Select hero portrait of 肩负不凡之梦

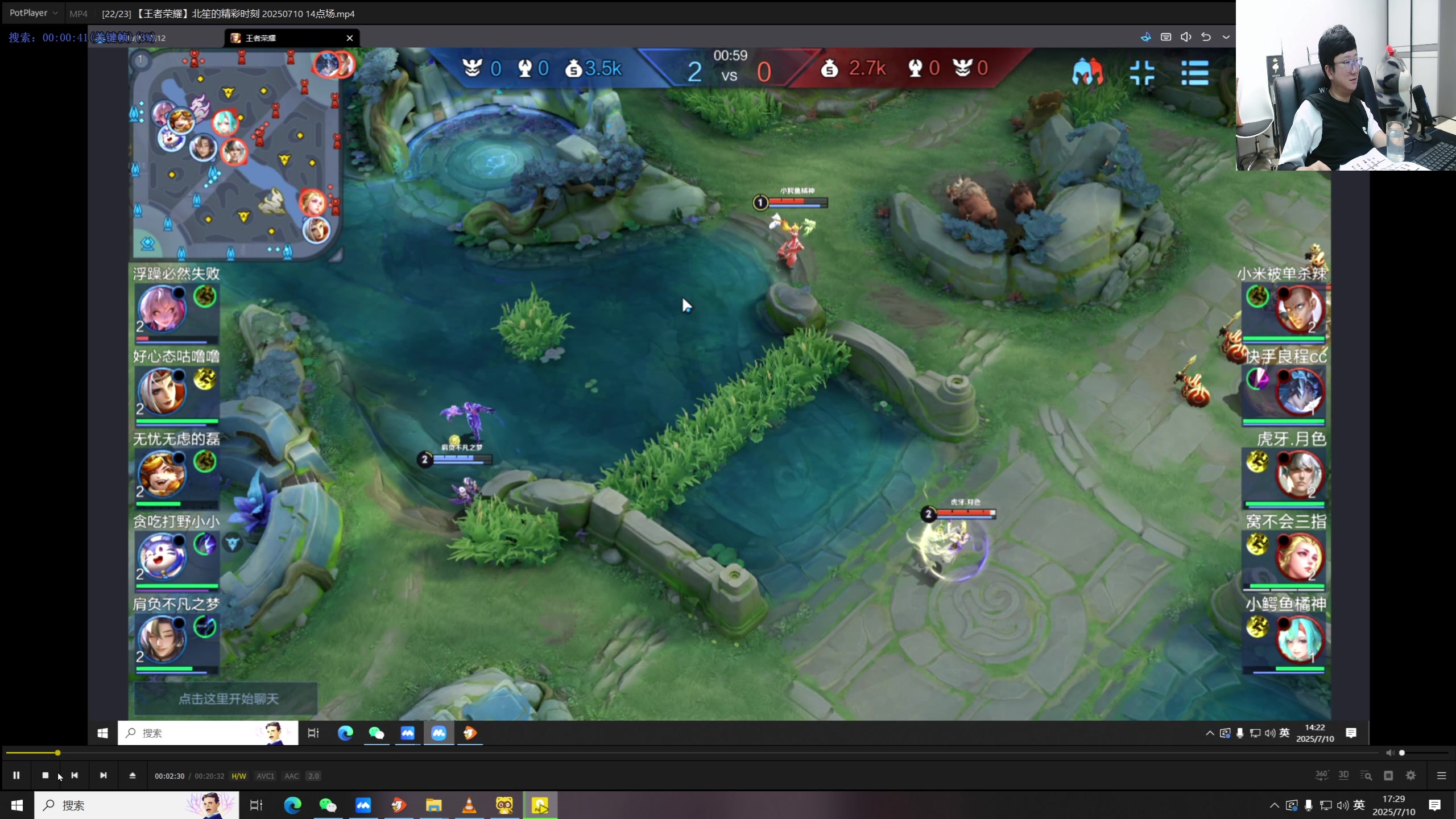(162, 639)
